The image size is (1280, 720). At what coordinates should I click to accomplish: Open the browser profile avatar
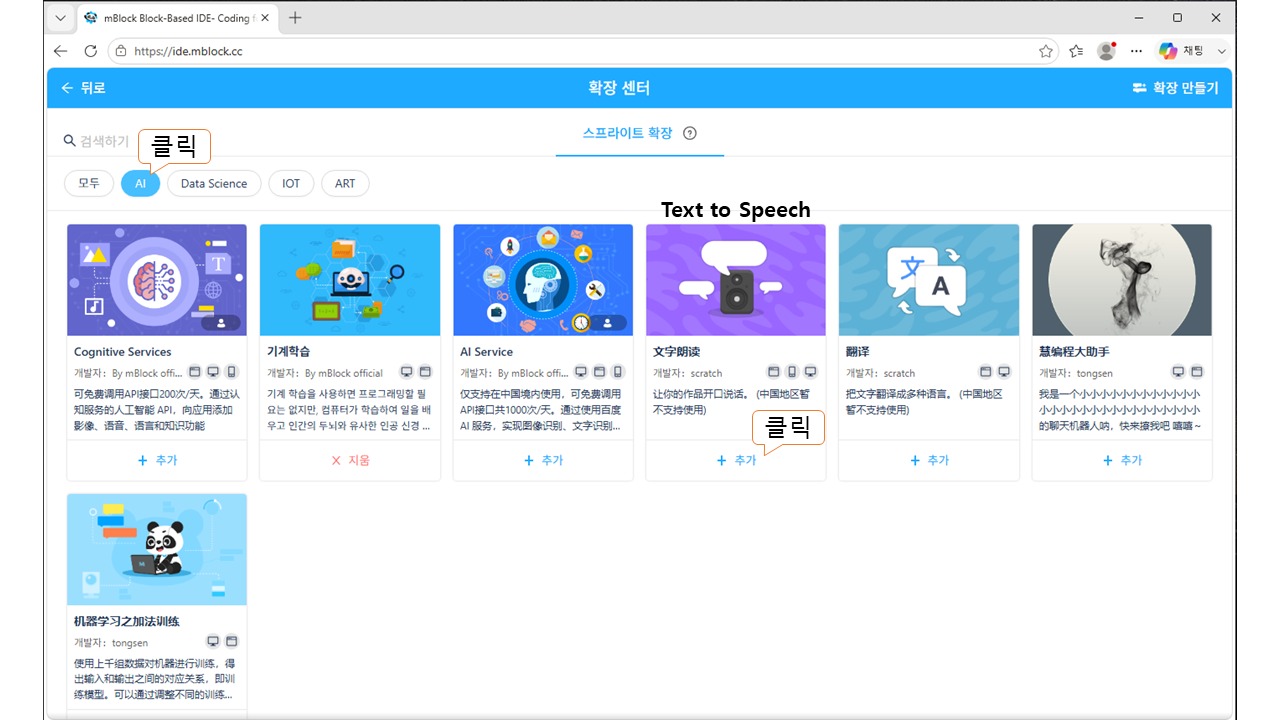point(1106,51)
